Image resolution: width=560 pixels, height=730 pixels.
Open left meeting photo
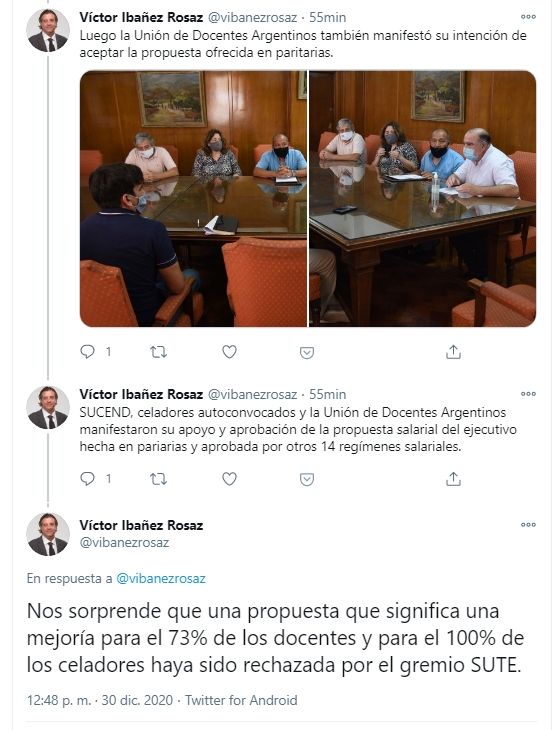pos(193,199)
